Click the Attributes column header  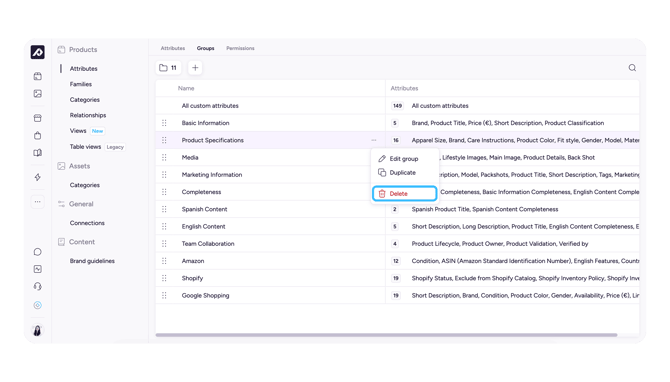tap(404, 88)
